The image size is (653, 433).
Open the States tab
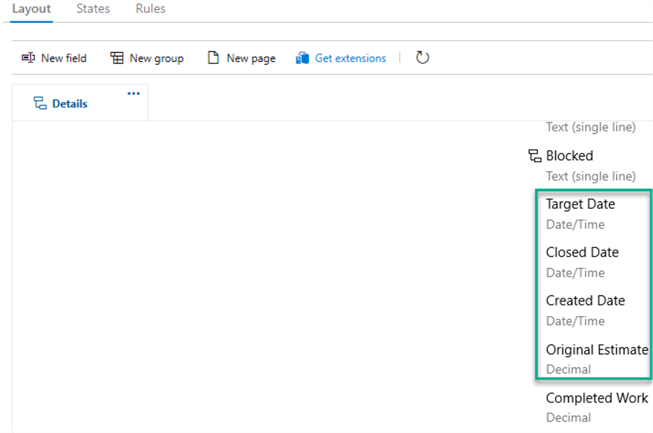[x=93, y=9]
